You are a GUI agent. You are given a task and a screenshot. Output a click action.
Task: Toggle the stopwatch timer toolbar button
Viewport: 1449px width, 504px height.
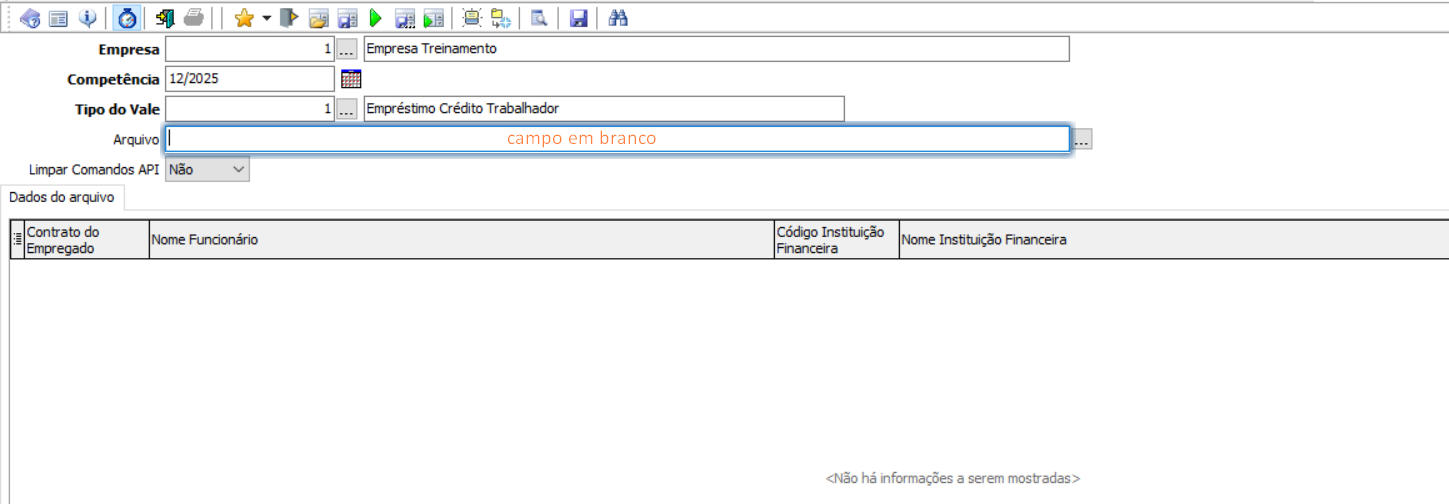click(x=127, y=18)
